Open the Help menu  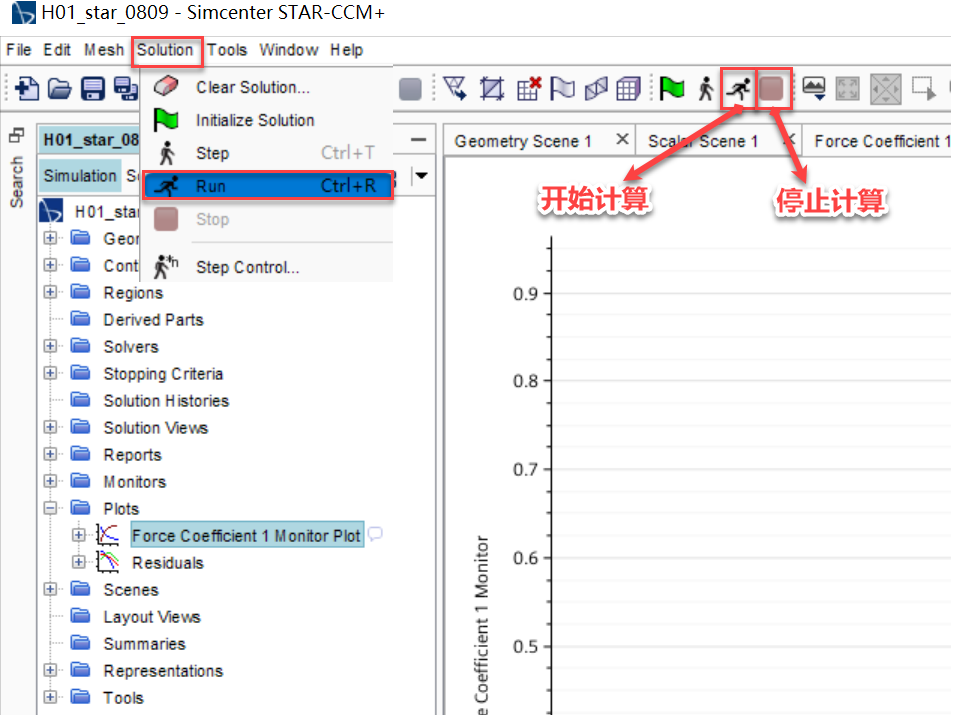click(x=346, y=50)
